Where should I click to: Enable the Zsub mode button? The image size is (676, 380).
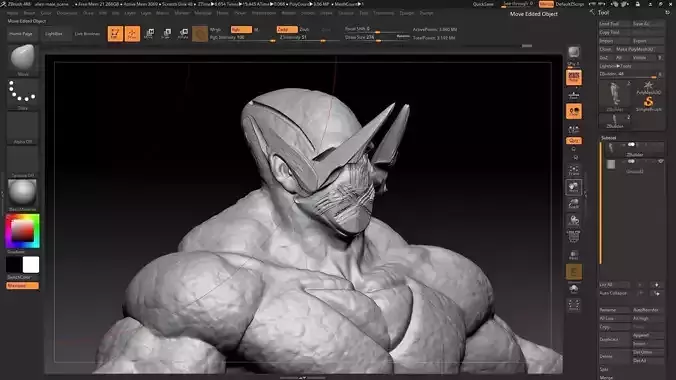click(304, 29)
